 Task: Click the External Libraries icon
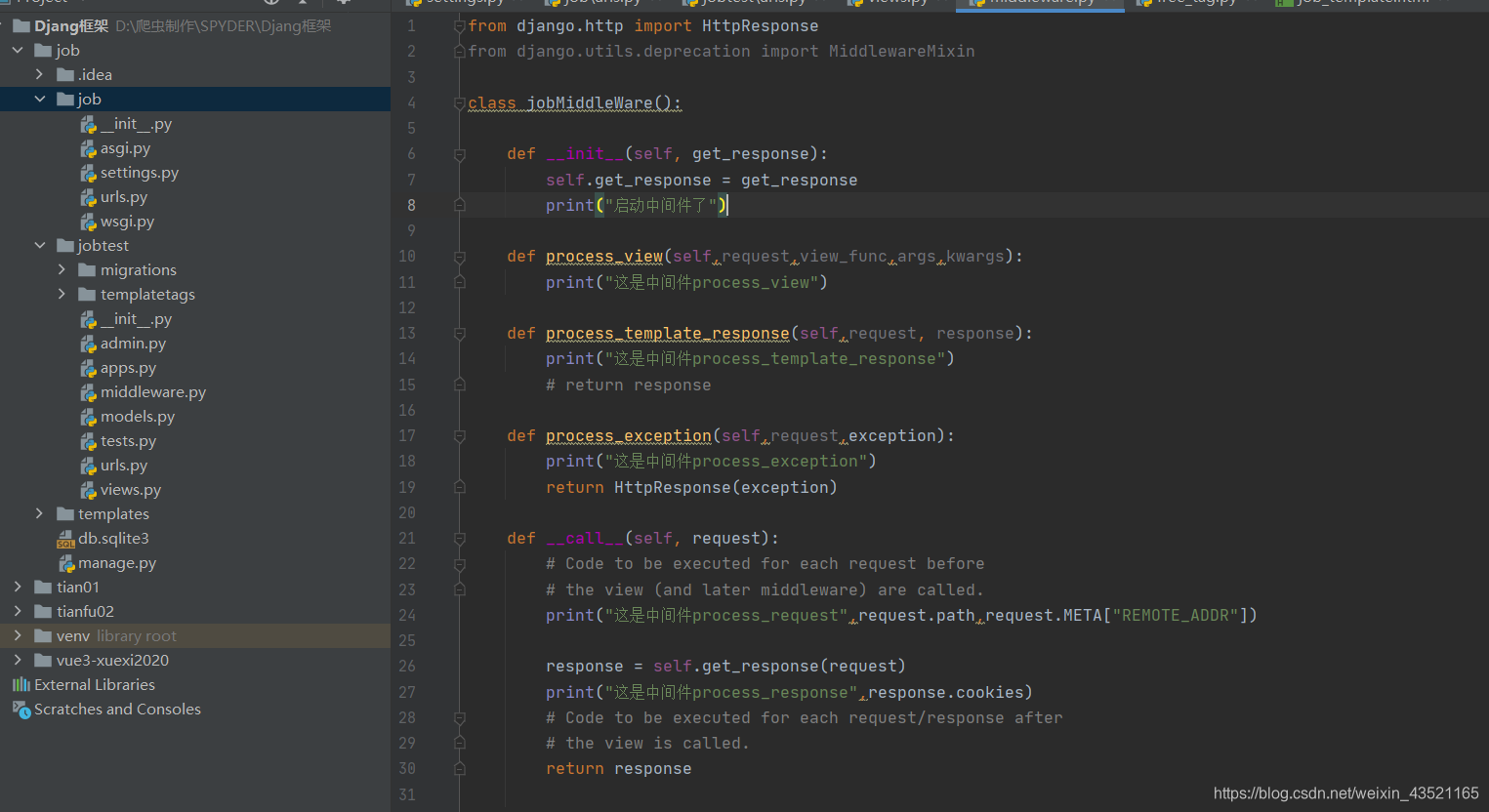[x=21, y=685]
